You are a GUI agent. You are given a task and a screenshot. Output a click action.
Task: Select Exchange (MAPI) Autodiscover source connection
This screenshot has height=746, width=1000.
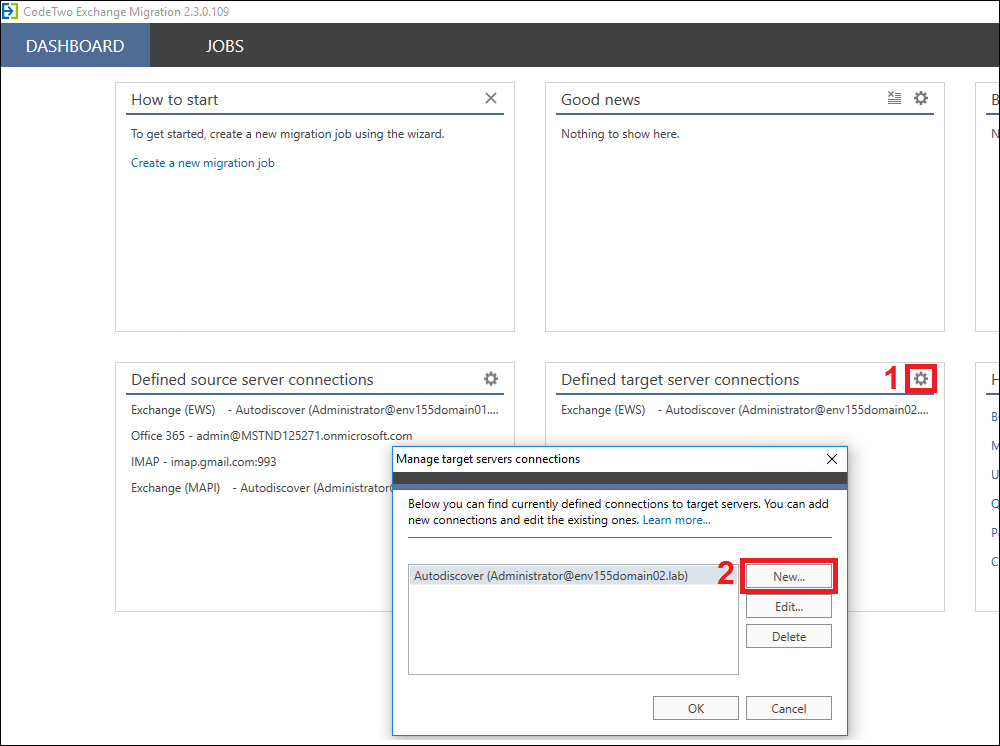[x=261, y=488]
